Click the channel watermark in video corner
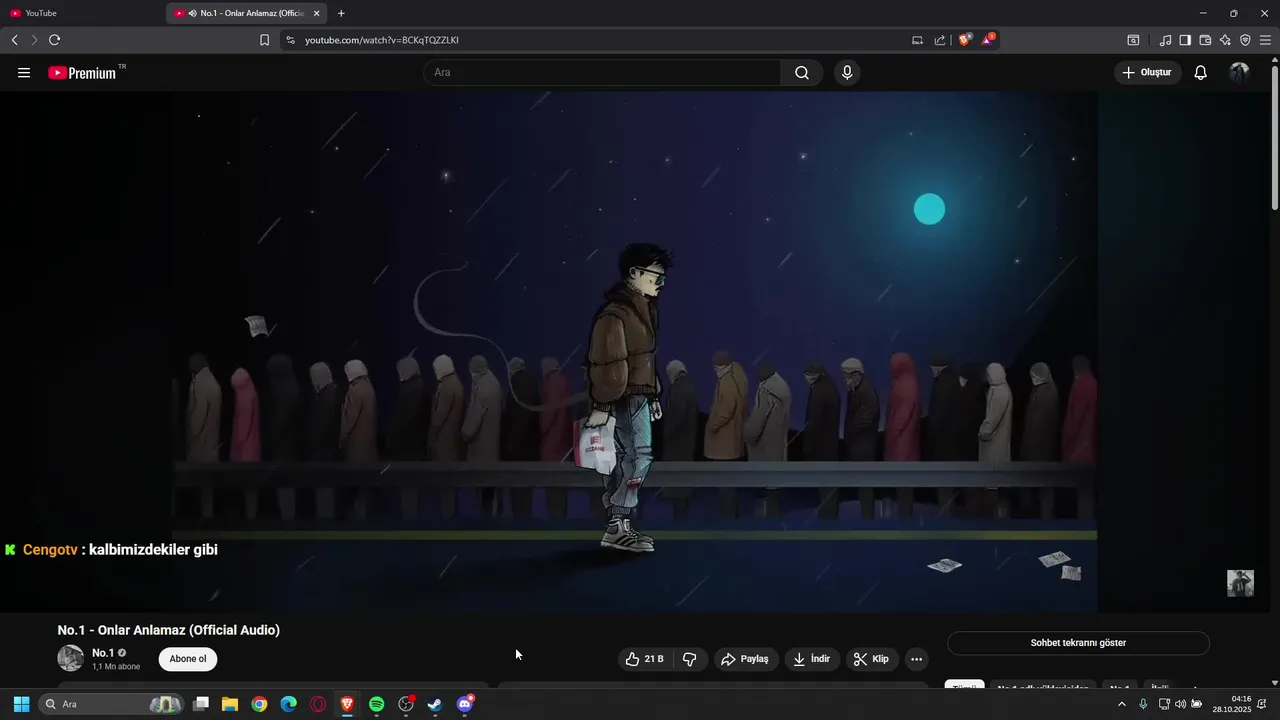1280x720 pixels. (1240, 583)
